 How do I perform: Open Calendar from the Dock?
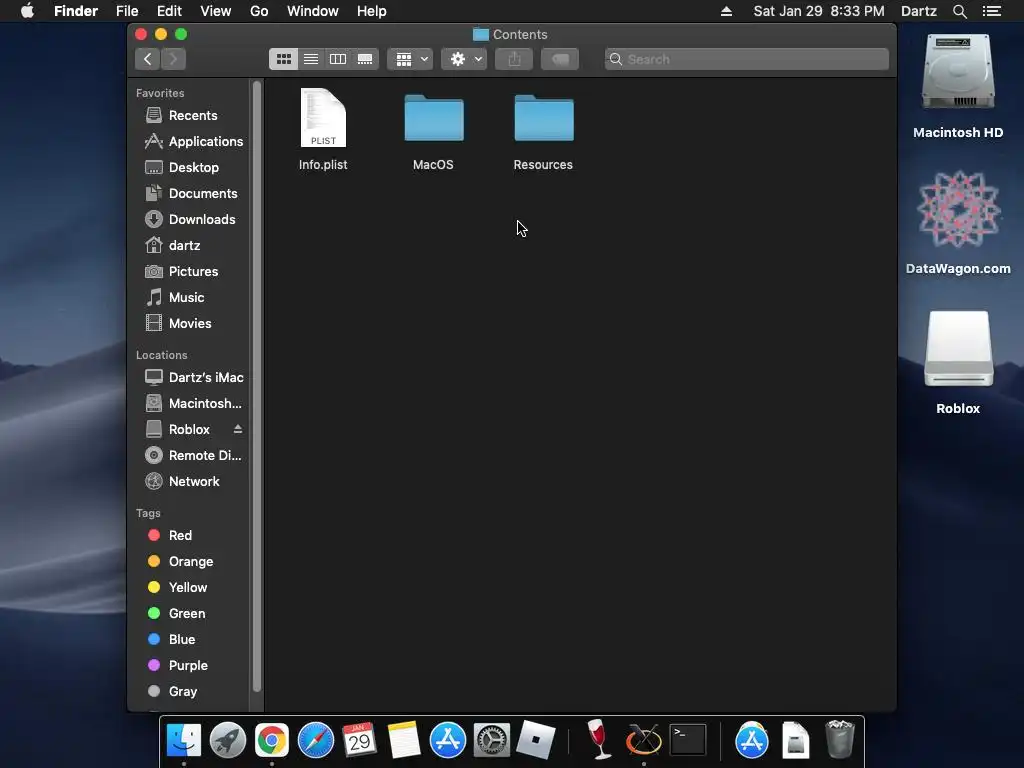[360, 740]
